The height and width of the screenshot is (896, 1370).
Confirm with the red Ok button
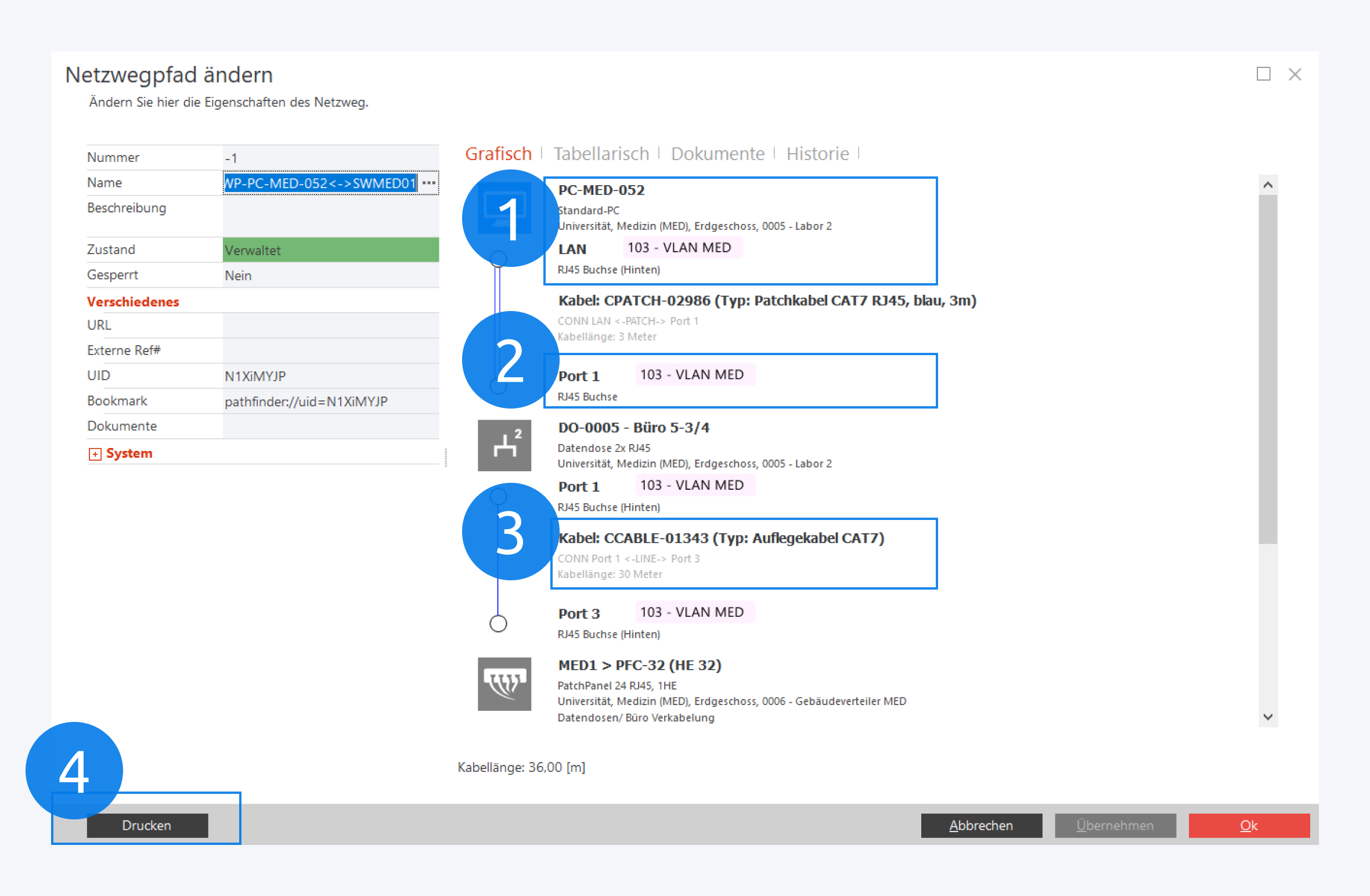[1249, 825]
